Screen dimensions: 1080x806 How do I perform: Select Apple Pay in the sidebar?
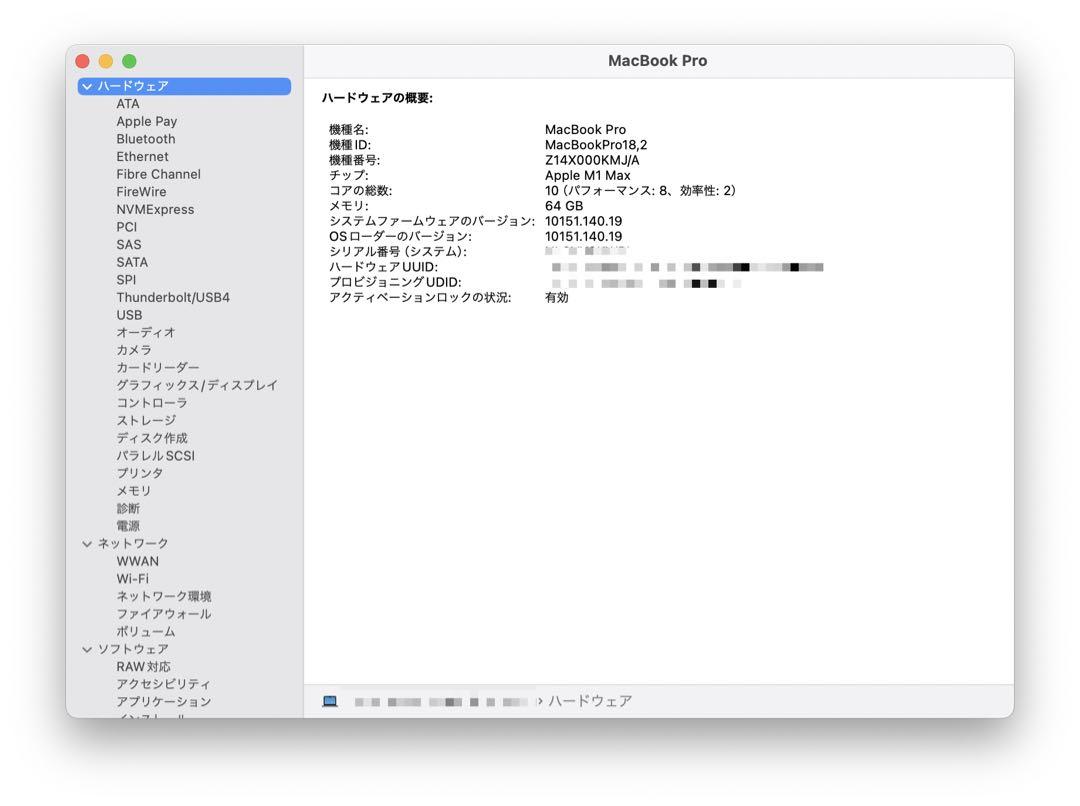pyautogui.click(x=146, y=121)
